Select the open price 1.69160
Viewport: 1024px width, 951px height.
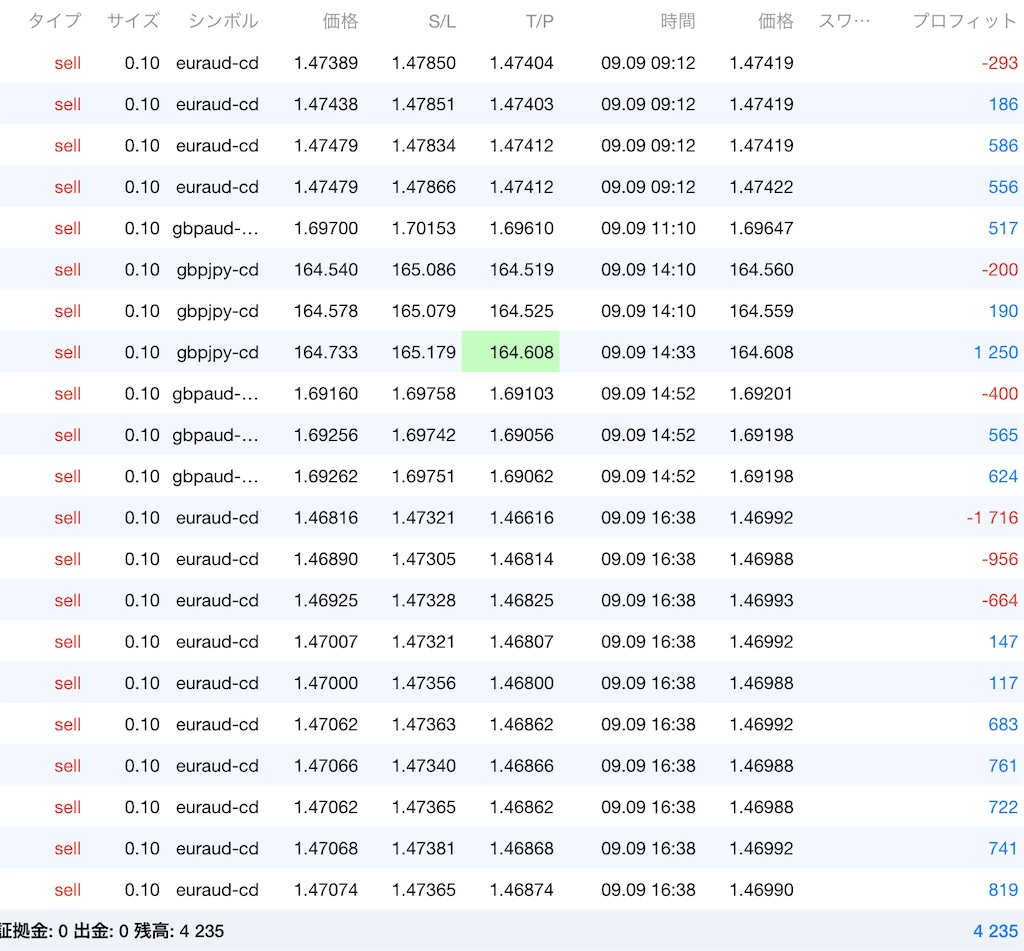[x=326, y=393]
